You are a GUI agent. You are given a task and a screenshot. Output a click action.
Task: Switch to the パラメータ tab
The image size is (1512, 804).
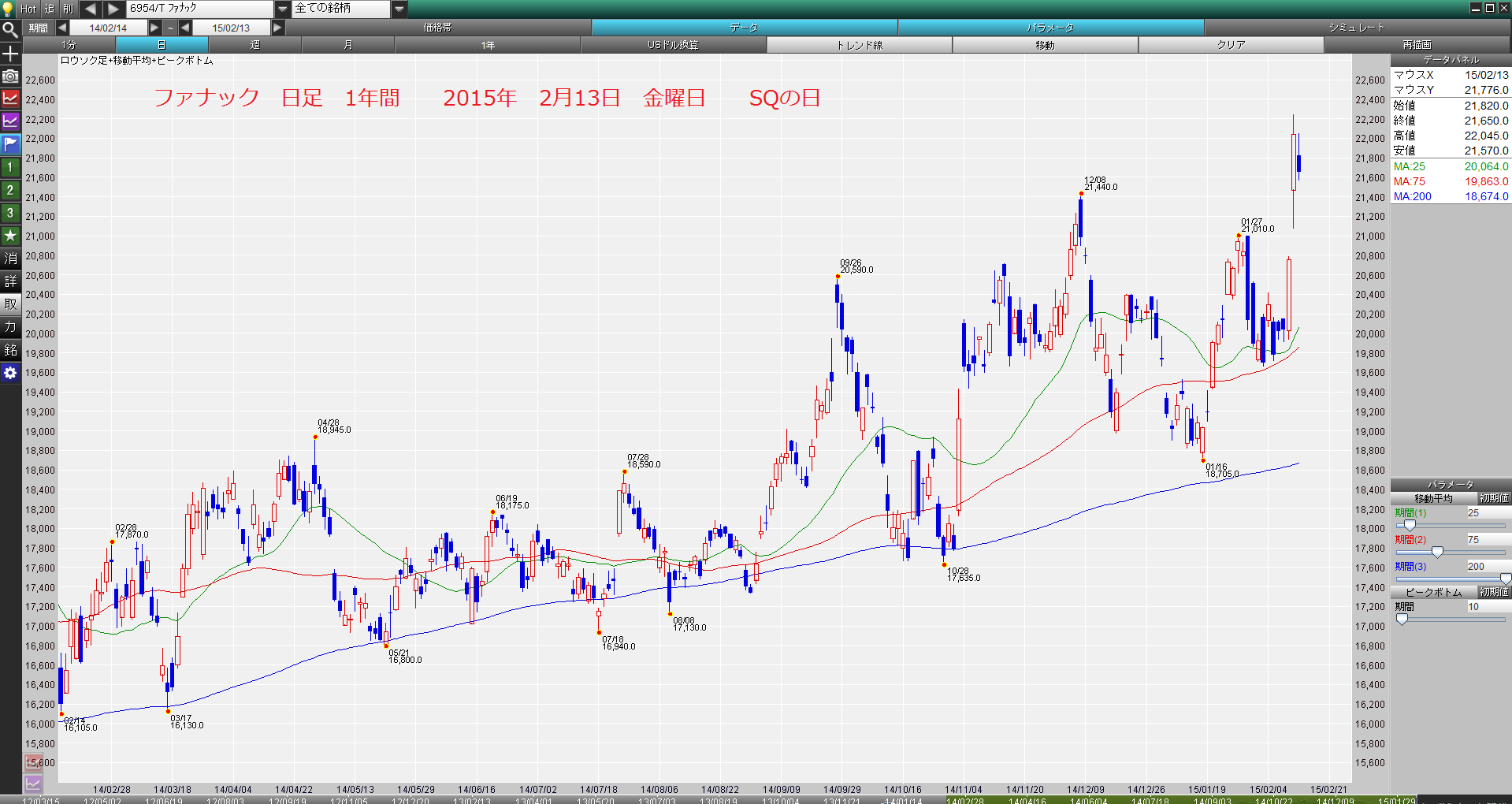(x=1050, y=28)
